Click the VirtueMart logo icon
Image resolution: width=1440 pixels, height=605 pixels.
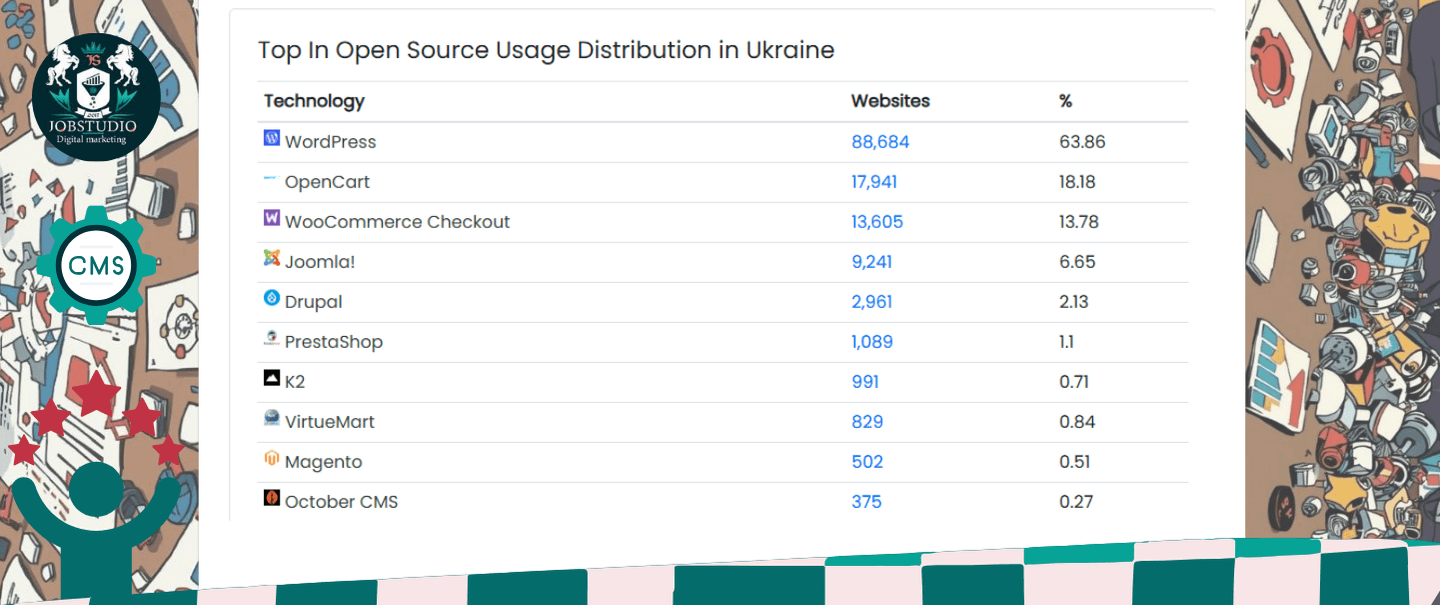271,418
